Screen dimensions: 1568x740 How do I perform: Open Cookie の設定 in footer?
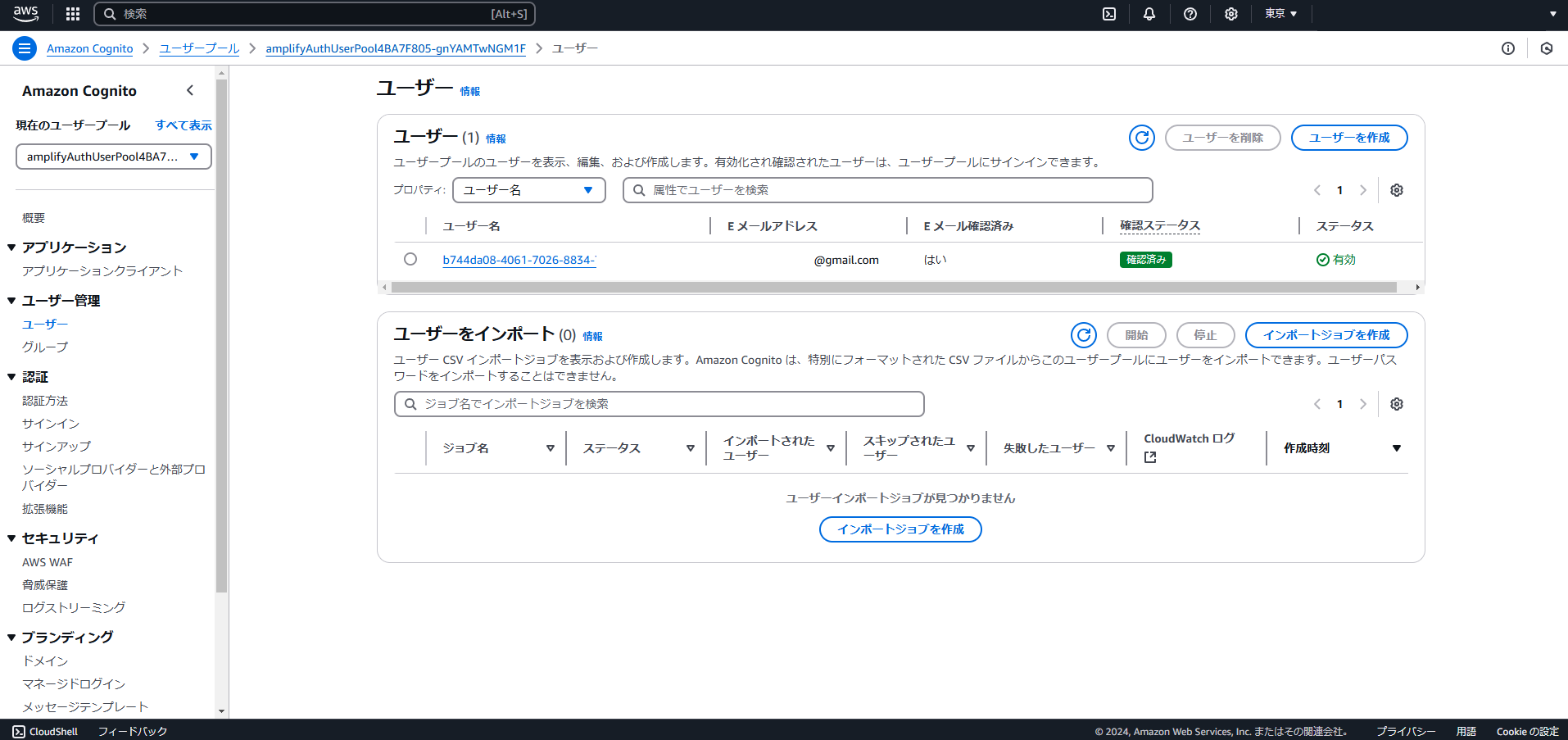point(1527,731)
